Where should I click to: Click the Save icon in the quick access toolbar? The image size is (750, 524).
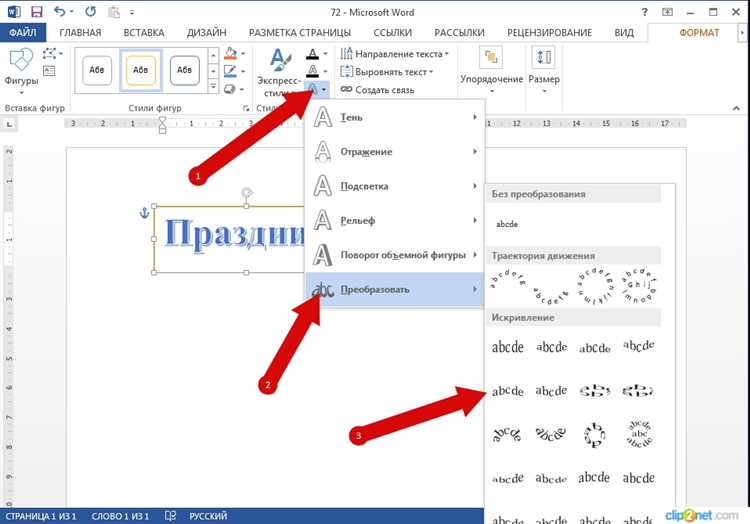click(36, 11)
